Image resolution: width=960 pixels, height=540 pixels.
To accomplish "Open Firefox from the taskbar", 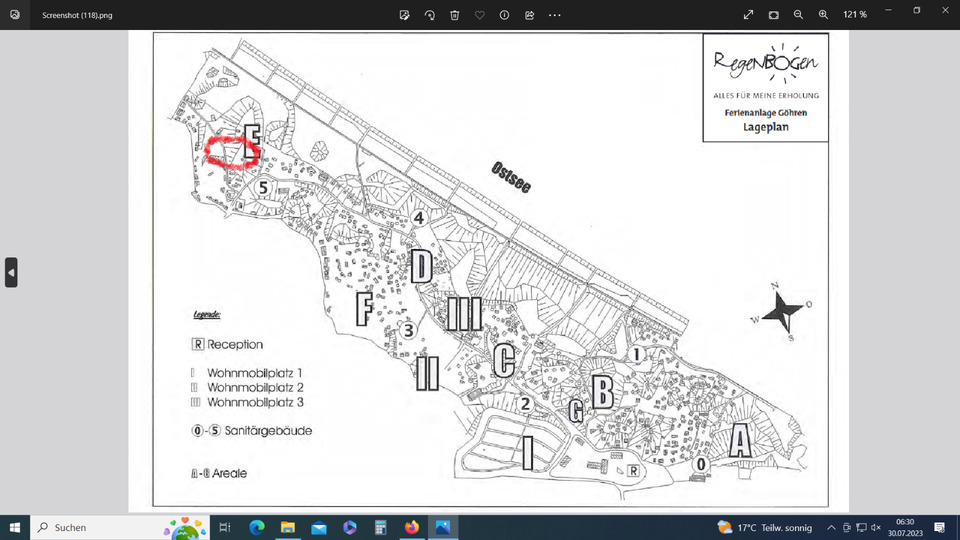I will 411,527.
